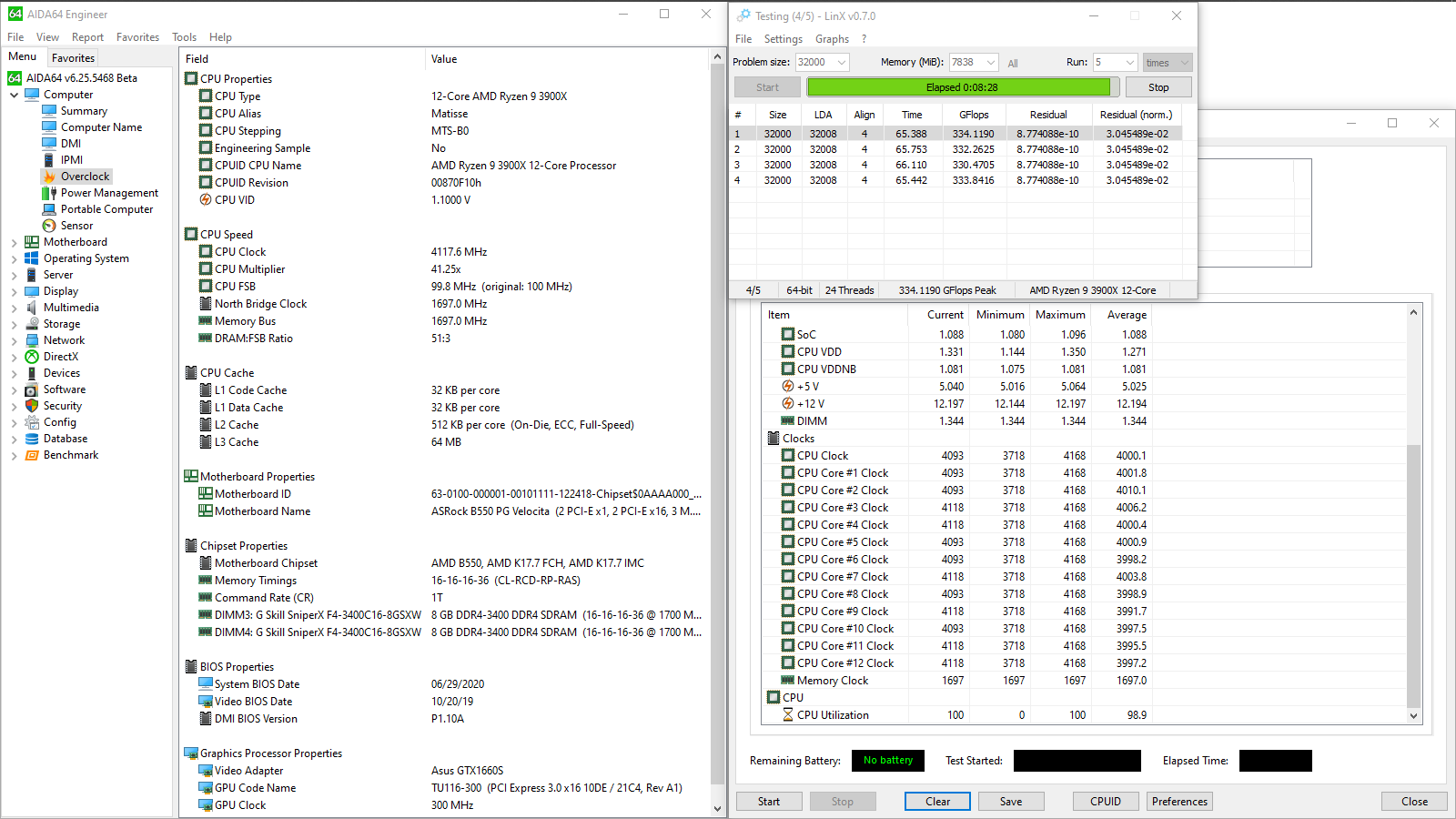Screen dimensions: 1456x819
Task: Open the LinX Graphs menu
Action: pyautogui.click(x=832, y=39)
